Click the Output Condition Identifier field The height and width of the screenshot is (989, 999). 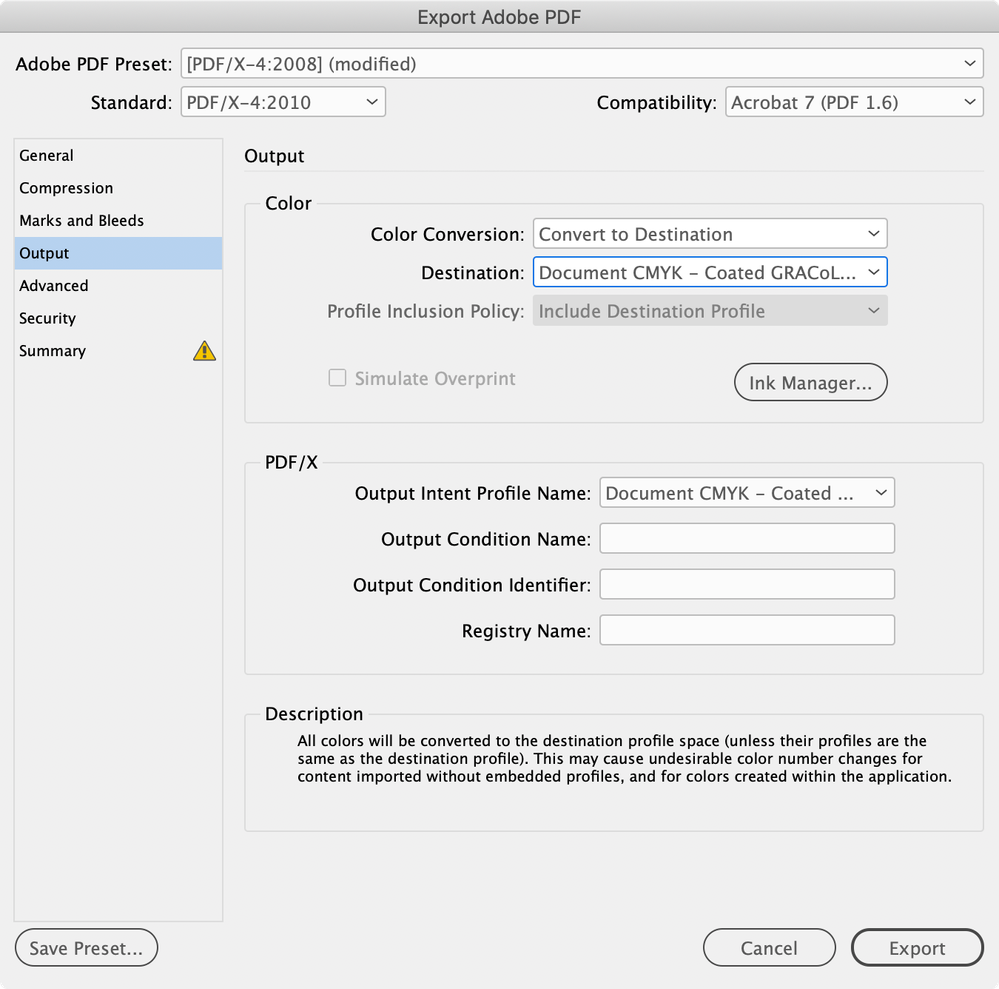click(x=747, y=584)
